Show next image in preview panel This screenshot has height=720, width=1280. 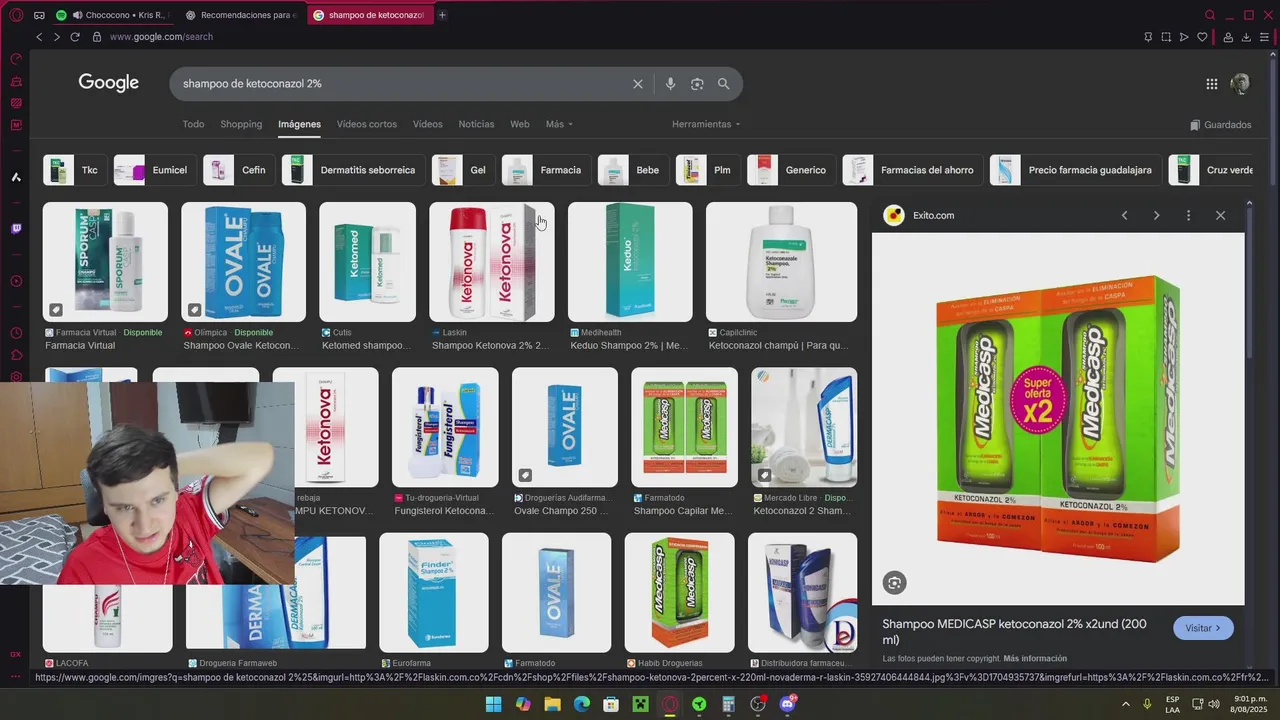click(1156, 215)
